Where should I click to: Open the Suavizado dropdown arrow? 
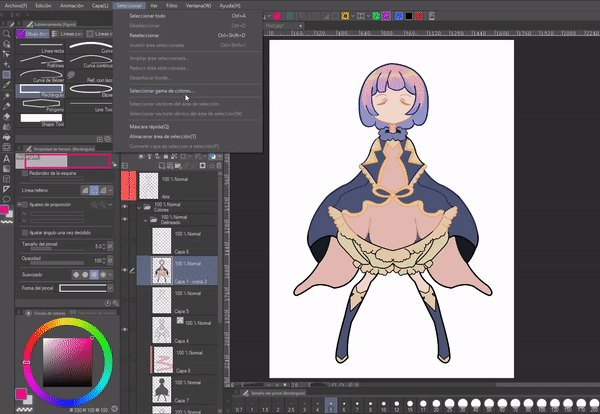tap(111, 275)
